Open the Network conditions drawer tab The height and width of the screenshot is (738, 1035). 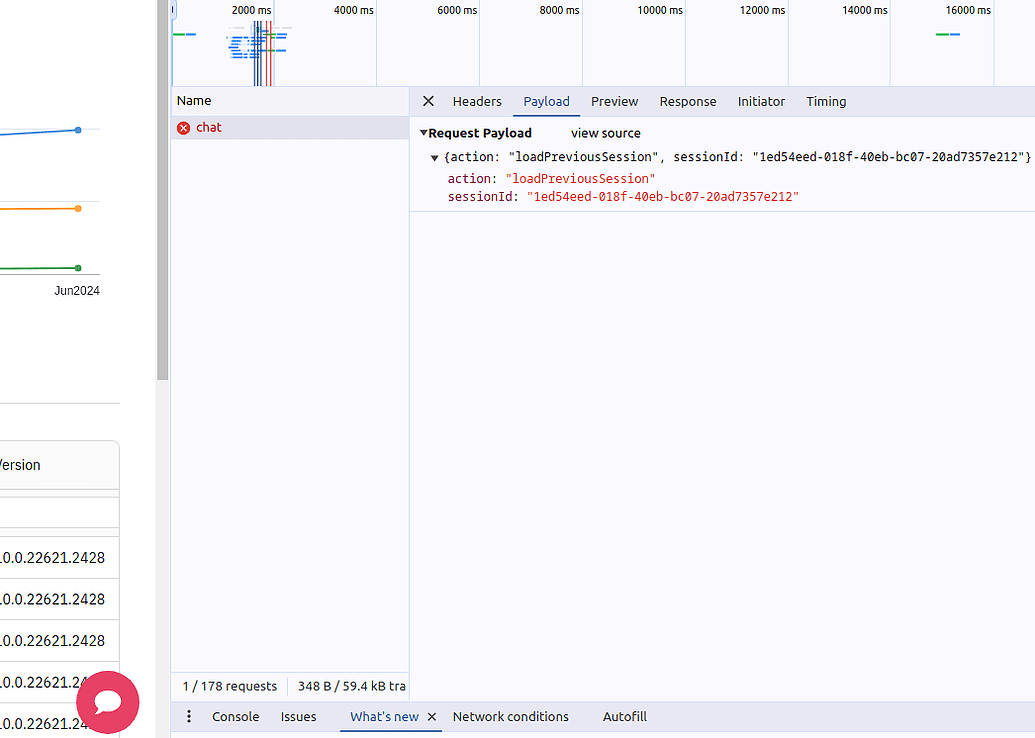coord(511,716)
